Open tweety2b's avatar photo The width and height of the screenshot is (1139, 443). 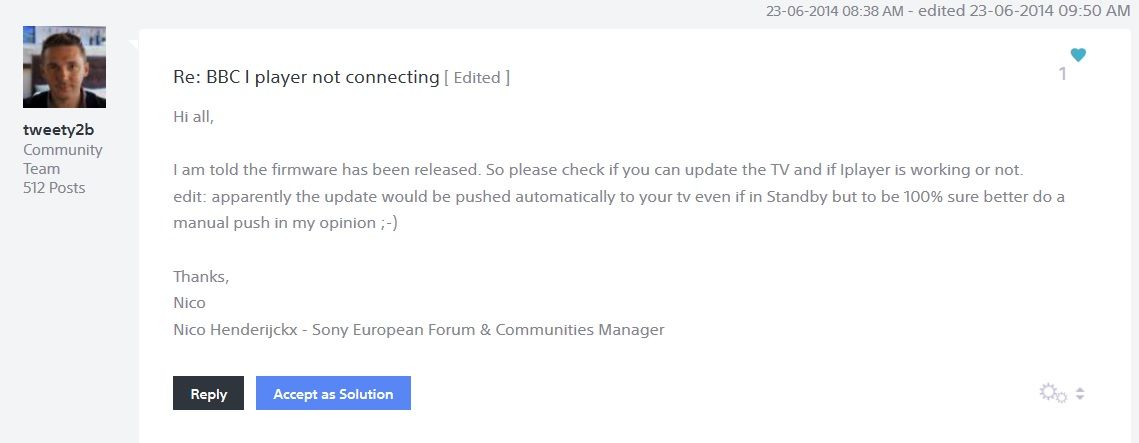point(64,67)
